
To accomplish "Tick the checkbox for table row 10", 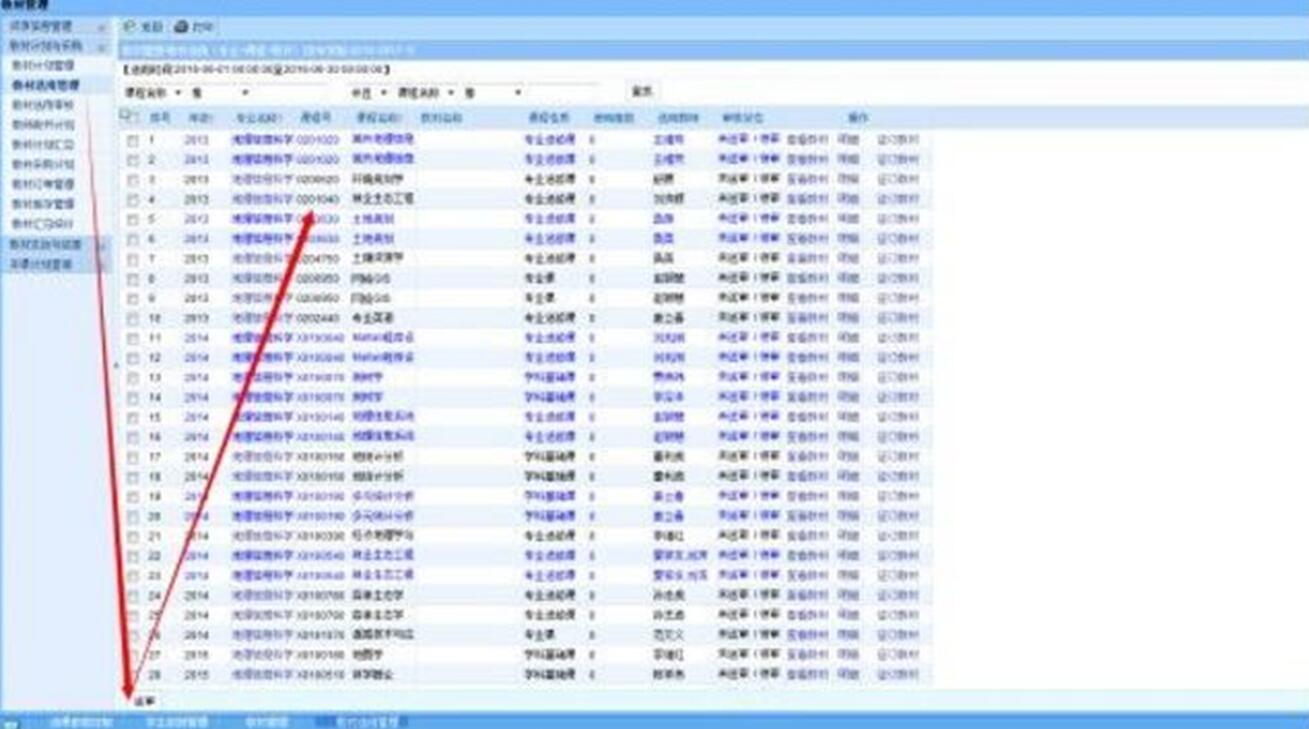I will [x=133, y=319].
